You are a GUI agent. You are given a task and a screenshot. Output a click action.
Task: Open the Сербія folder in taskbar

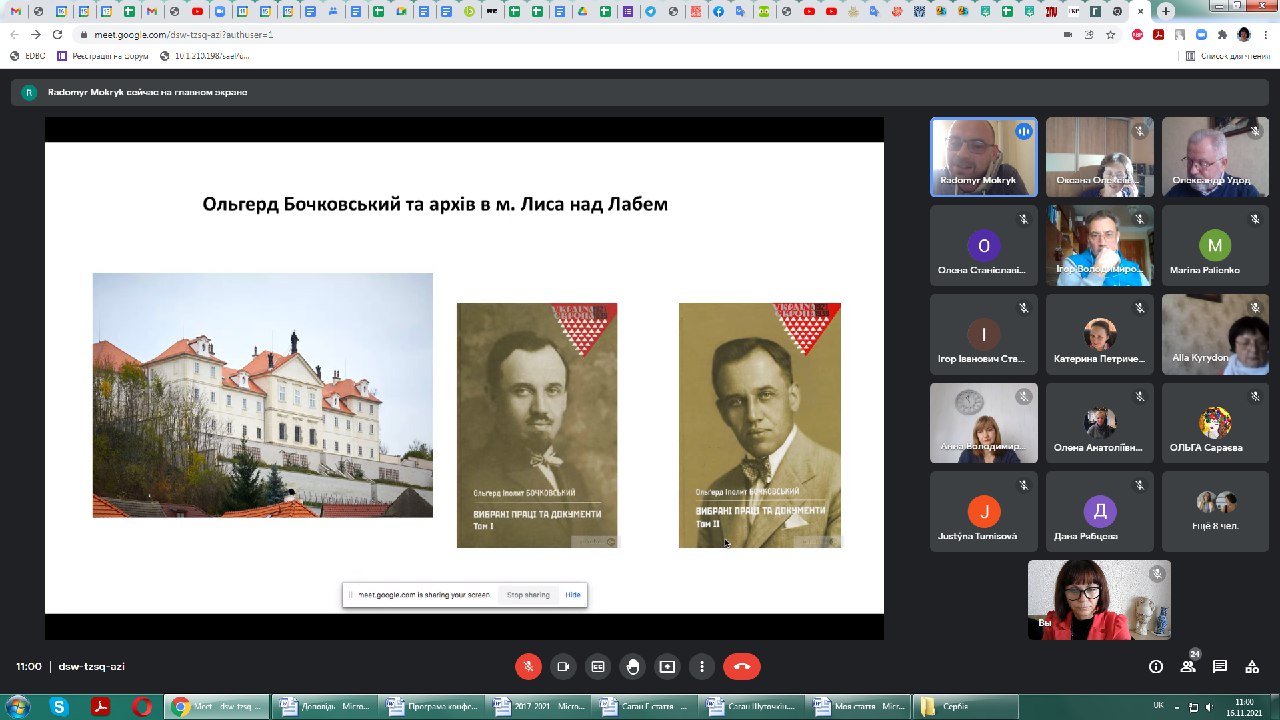coord(966,707)
